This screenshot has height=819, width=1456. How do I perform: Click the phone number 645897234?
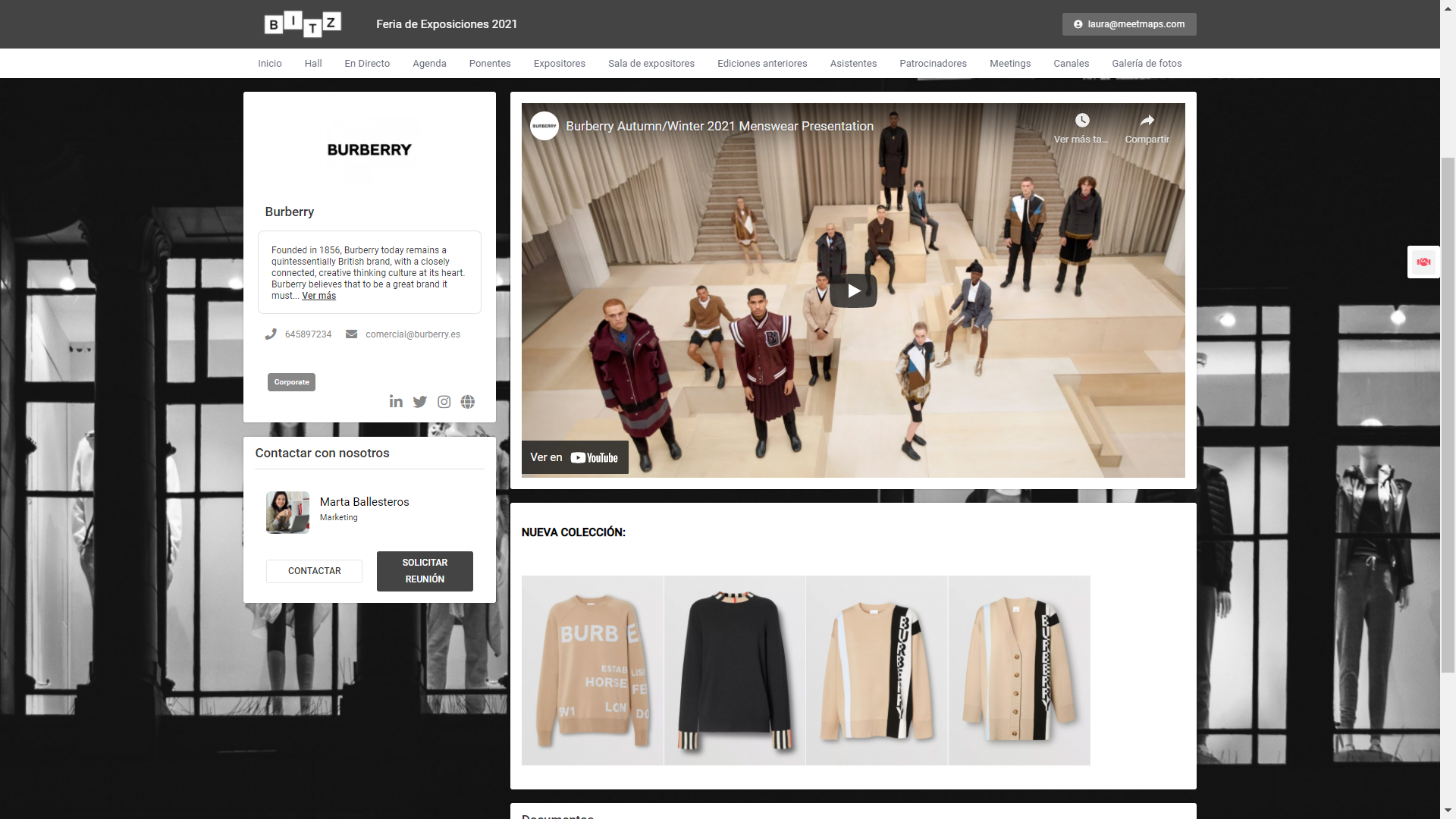tap(308, 334)
